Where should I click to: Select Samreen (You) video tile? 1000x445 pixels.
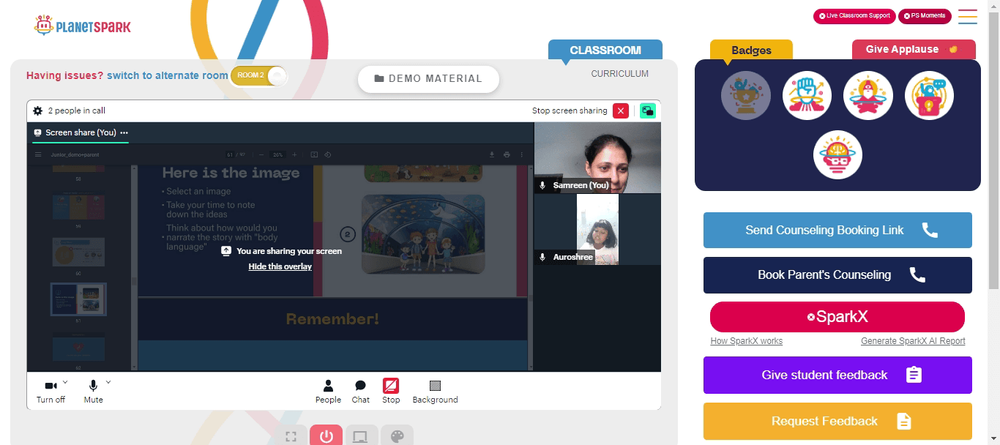597,157
